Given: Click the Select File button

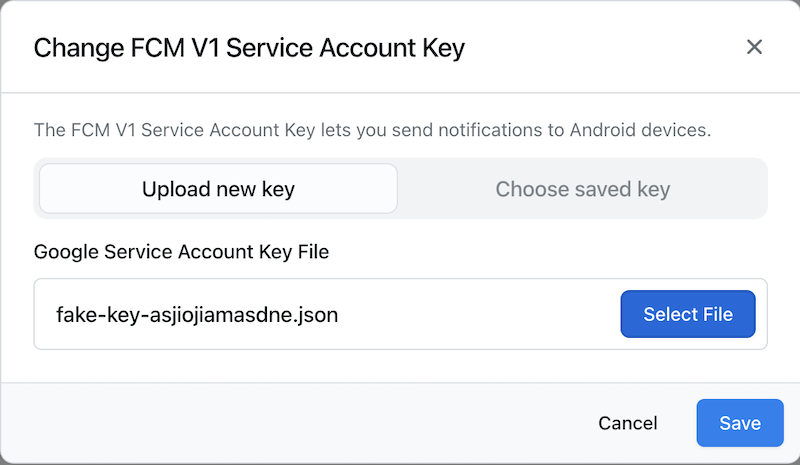Looking at the screenshot, I should [688, 314].
